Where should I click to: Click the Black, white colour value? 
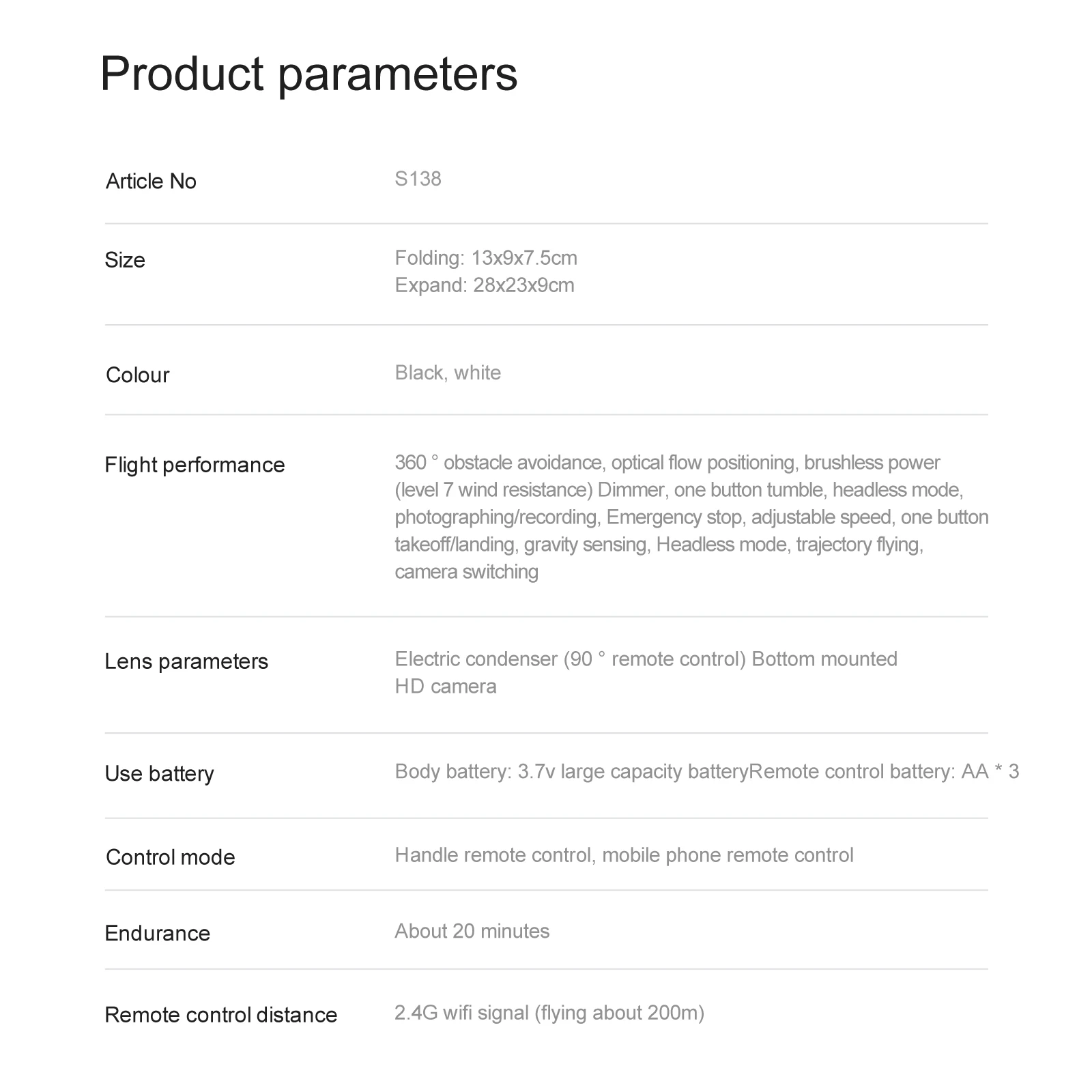tap(448, 373)
